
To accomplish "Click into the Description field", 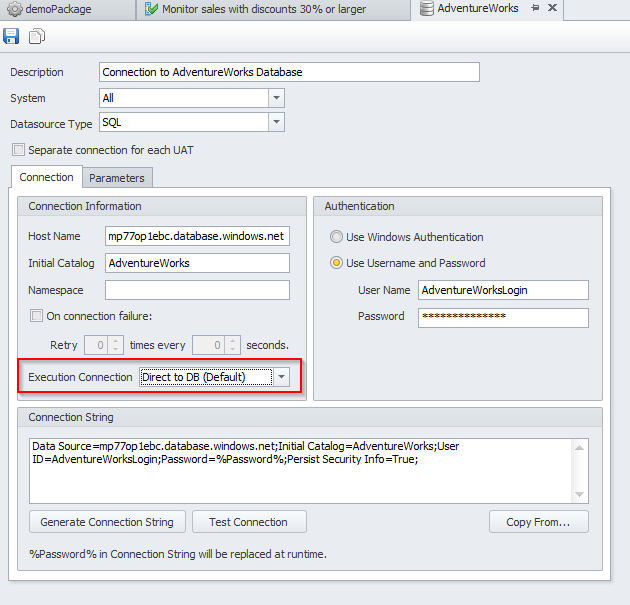I will (289, 72).
